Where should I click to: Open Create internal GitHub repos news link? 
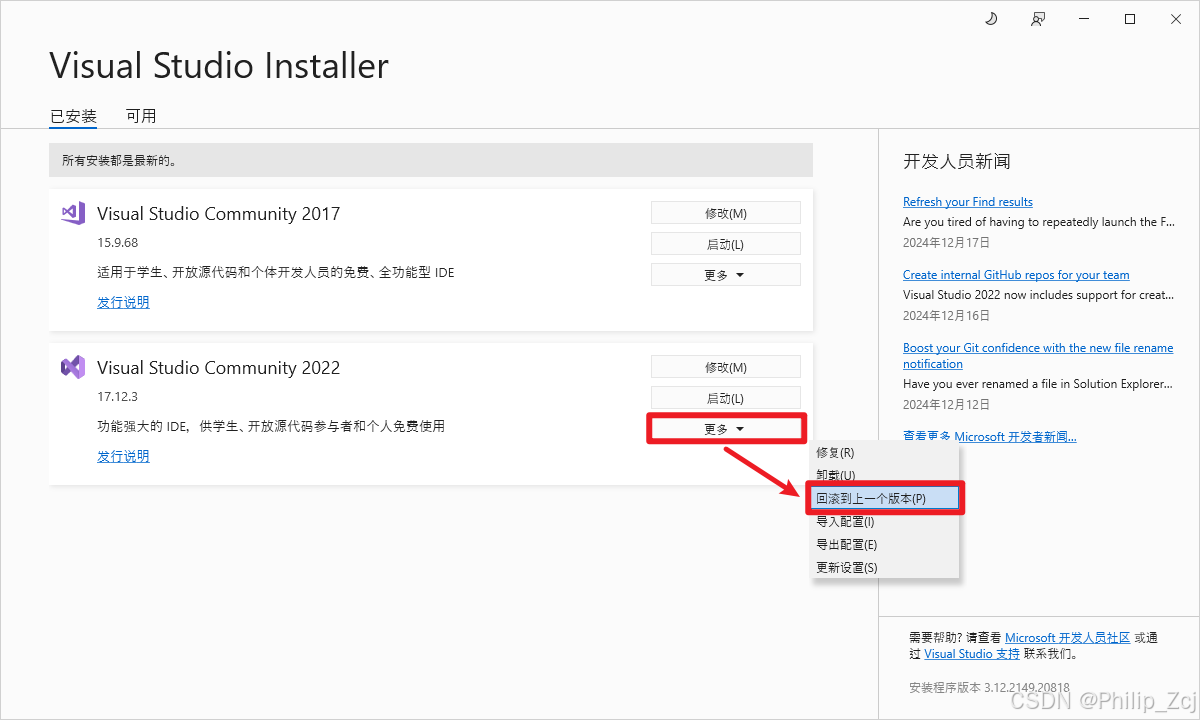pyautogui.click(x=1016, y=275)
